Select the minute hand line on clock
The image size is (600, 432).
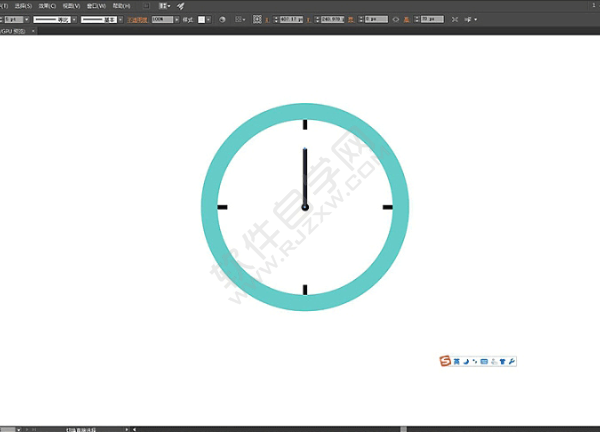(x=305, y=176)
